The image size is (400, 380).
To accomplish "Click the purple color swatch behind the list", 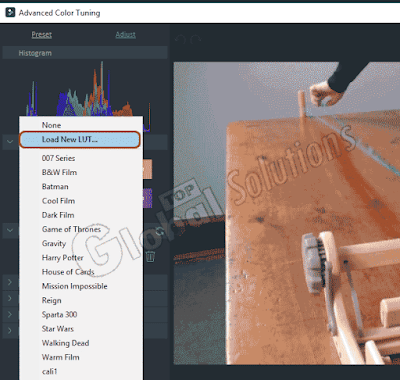I will (x=147, y=198).
